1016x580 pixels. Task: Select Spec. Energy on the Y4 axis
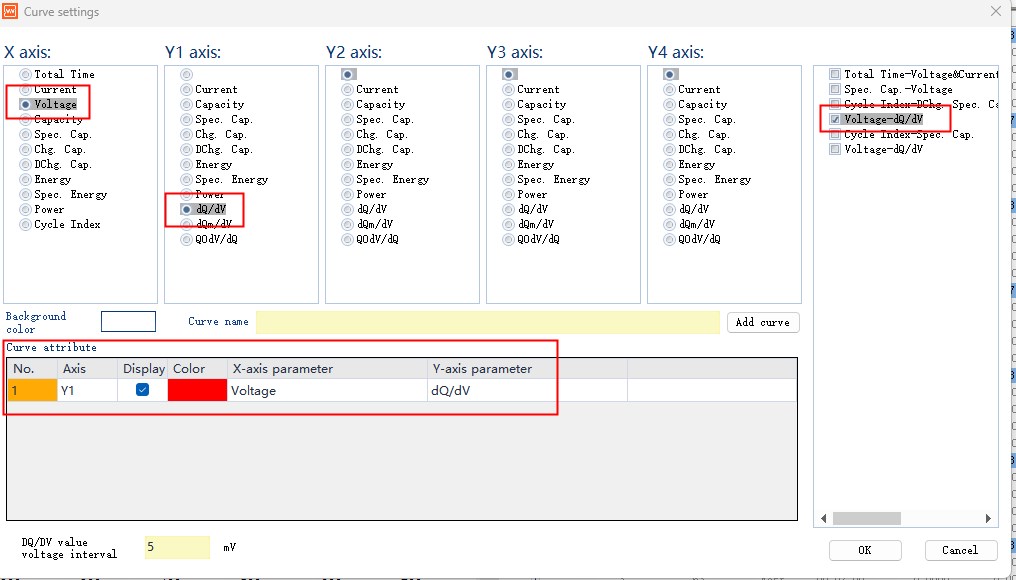coord(669,180)
